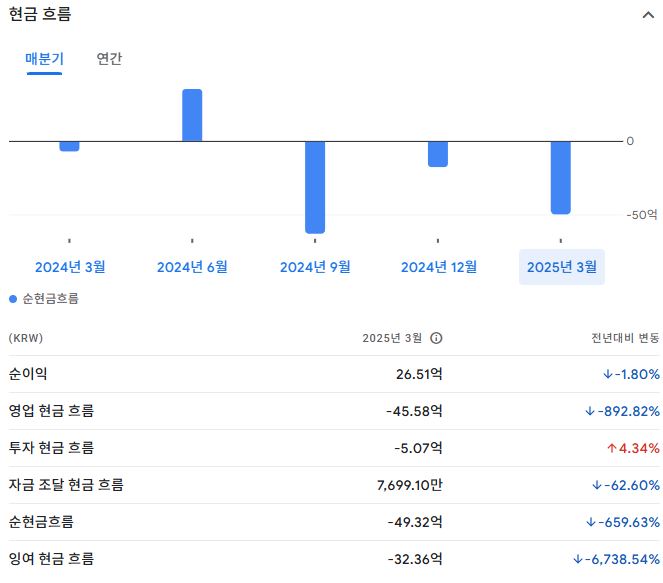Image resolution: width=663 pixels, height=583 pixels.
Task: Click the value -45.58억
Action: point(414,411)
